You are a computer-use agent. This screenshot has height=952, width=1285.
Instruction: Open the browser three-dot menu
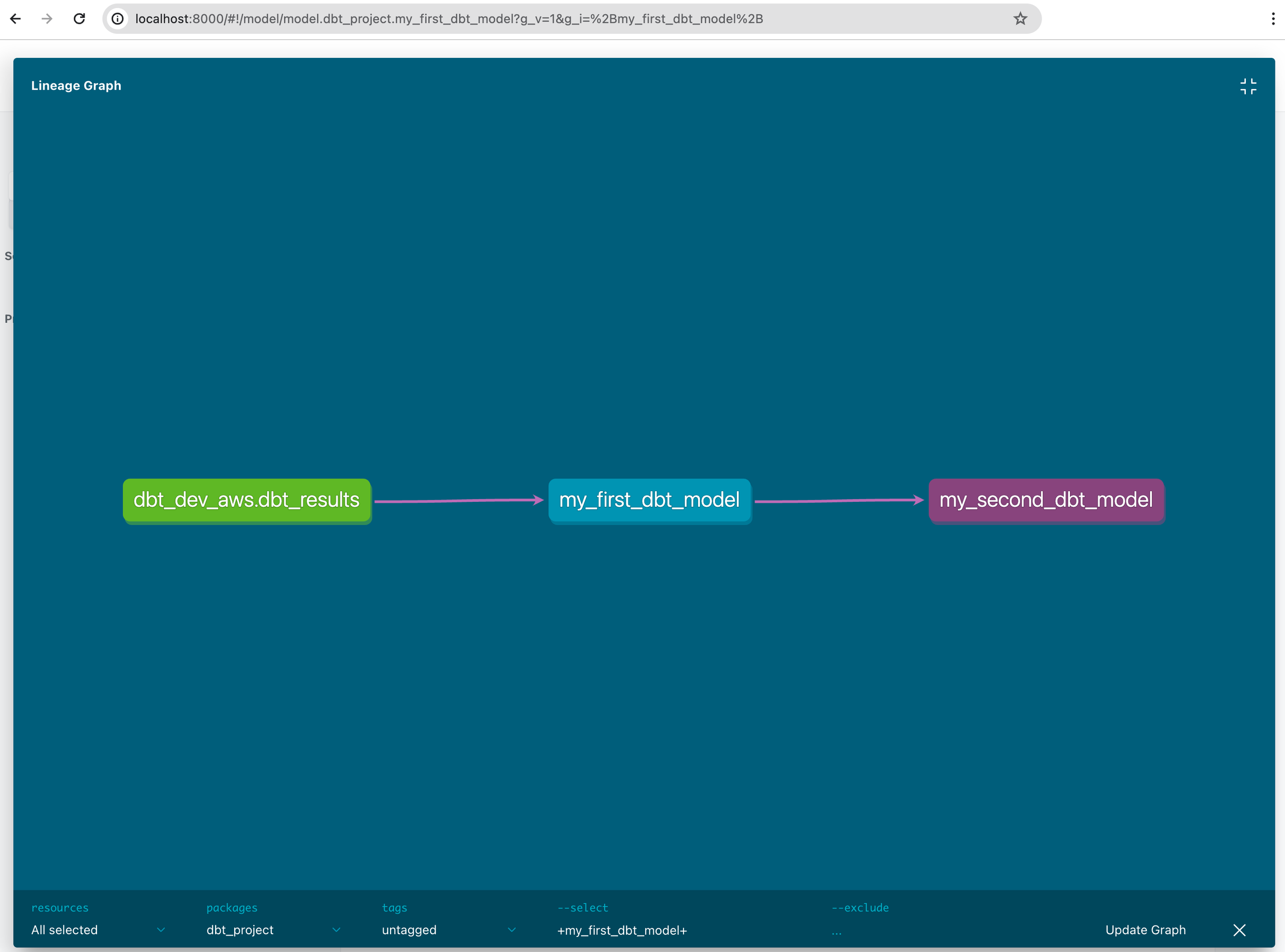[1272, 18]
